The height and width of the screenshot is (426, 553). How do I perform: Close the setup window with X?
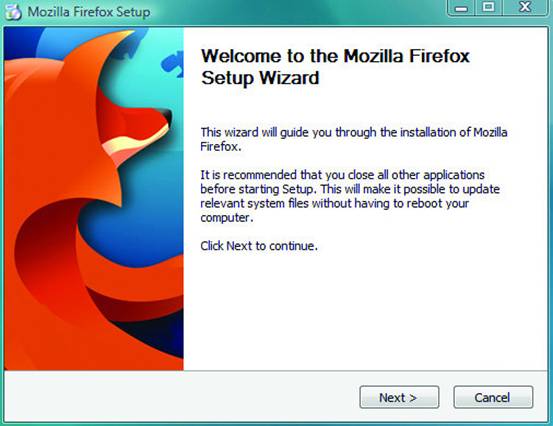pyautogui.click(x=525, y=7)
